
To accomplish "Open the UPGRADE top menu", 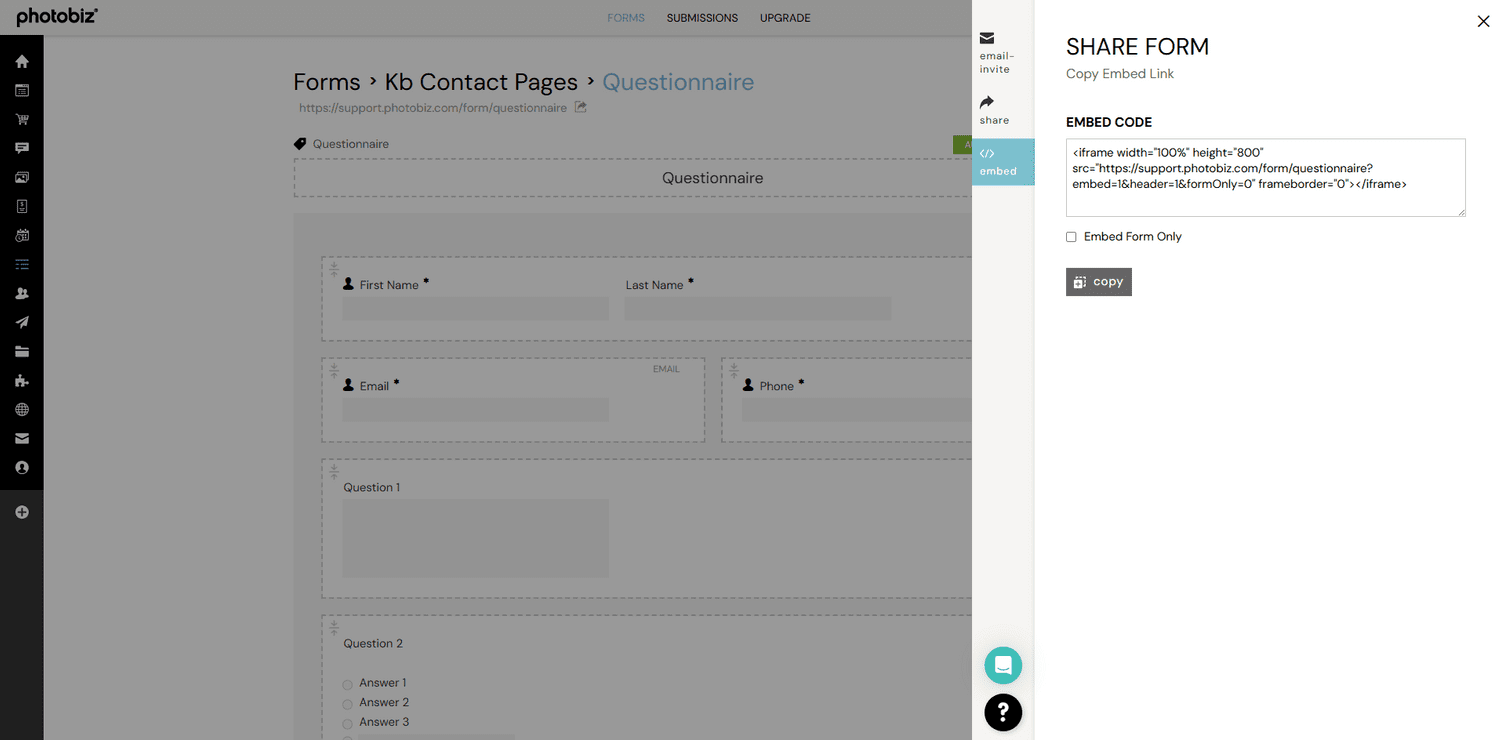I will [785, 18].
